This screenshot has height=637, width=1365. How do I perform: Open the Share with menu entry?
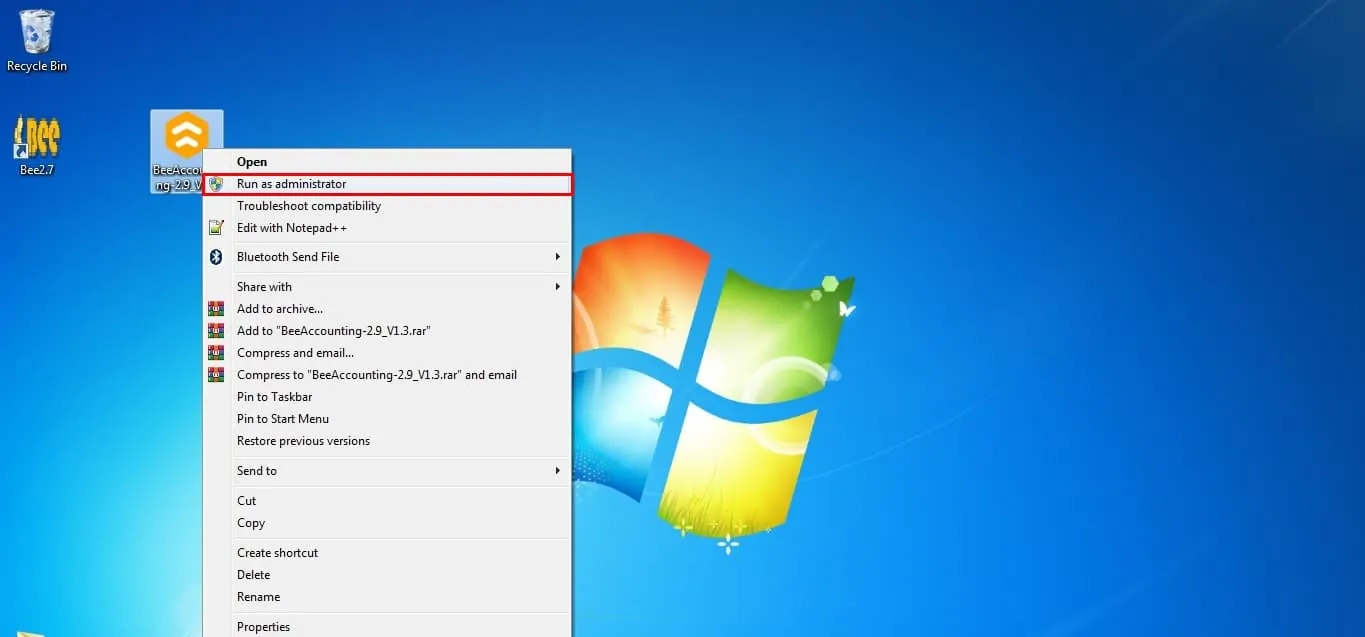(387, 287)
